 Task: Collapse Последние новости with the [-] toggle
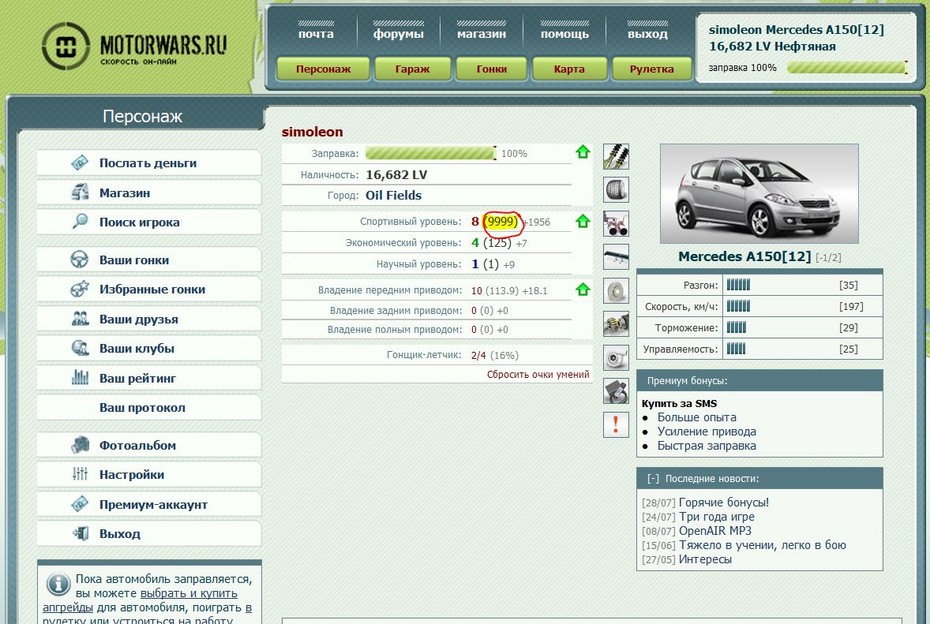[x=653, y=479]
